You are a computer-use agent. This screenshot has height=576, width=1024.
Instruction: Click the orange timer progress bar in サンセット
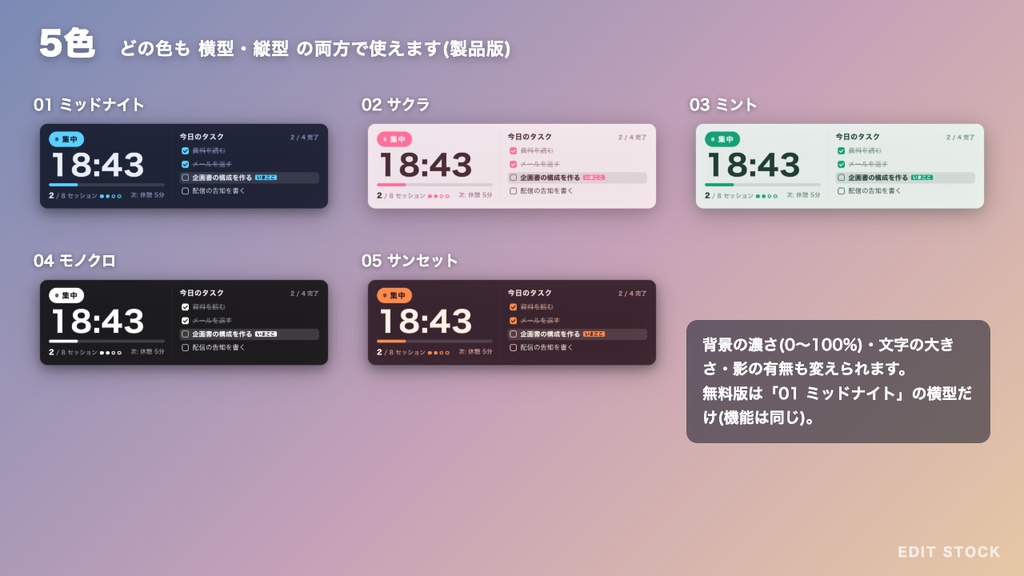tap(434, 341)
